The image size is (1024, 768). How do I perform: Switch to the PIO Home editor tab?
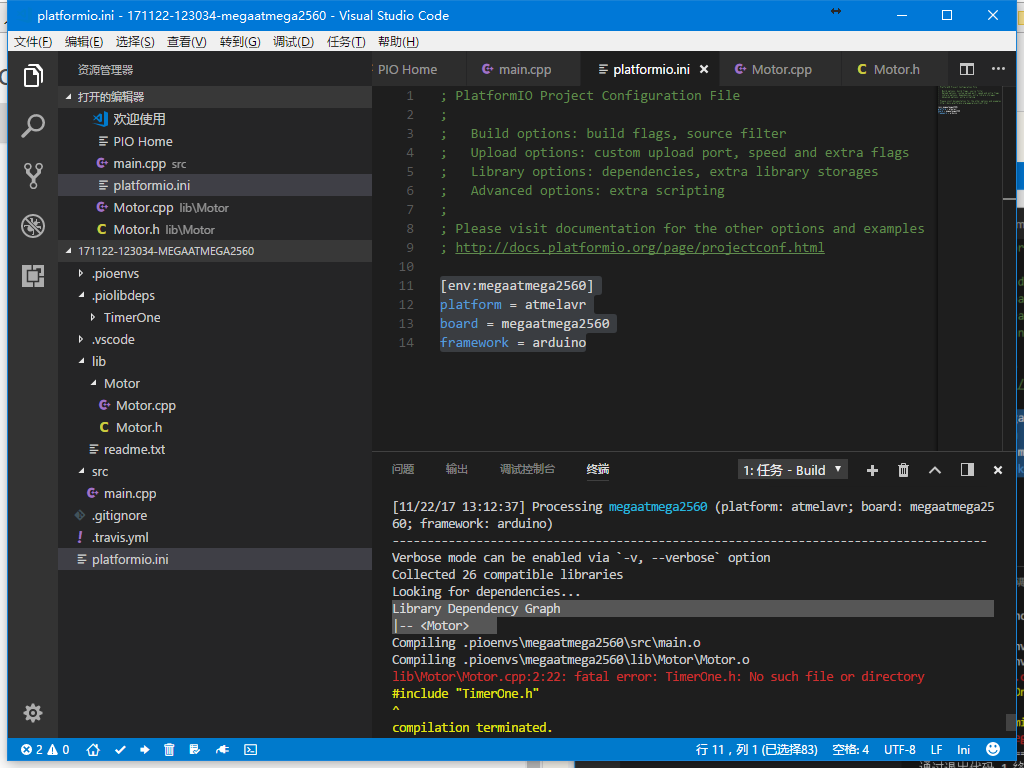(x=419, y=69)
